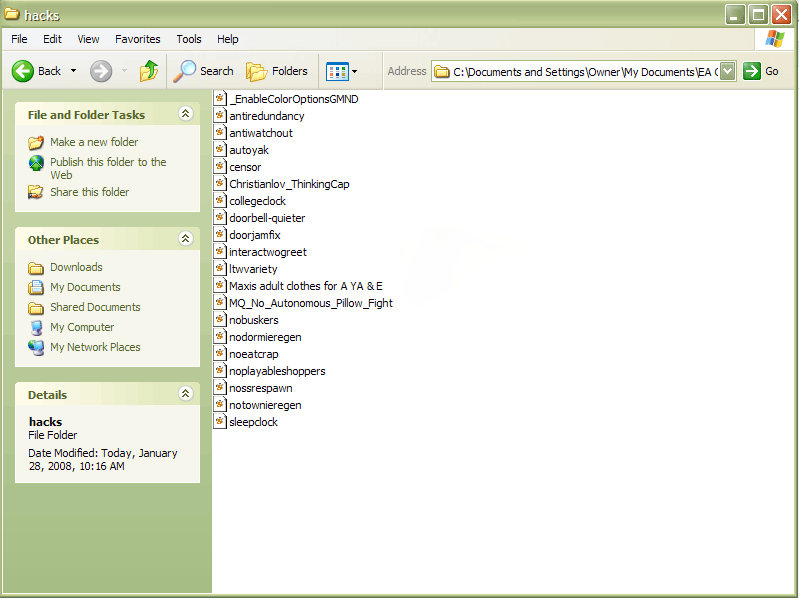Click the green Go arrow button
The height and width of the screenshot is (598, 799).
753,71
